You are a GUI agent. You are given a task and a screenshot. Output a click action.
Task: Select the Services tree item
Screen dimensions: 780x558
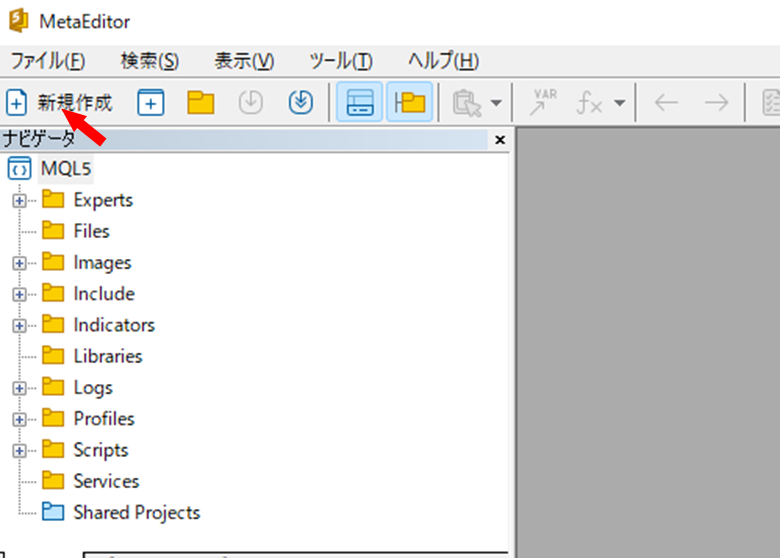click(x=106, y=481)
